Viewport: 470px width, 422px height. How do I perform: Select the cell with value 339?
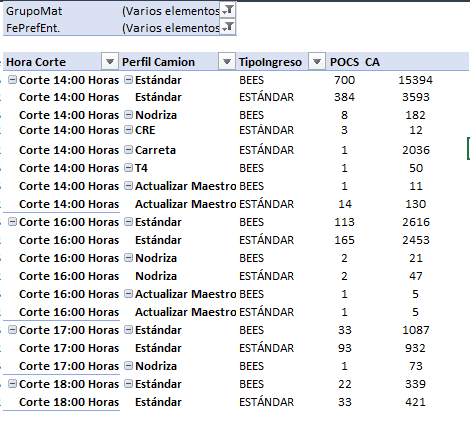415,384
